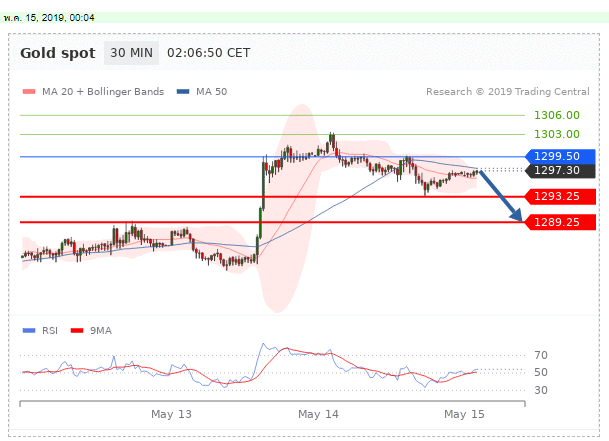Click the 02:06:50 CET timestamp

pos(209,53)
